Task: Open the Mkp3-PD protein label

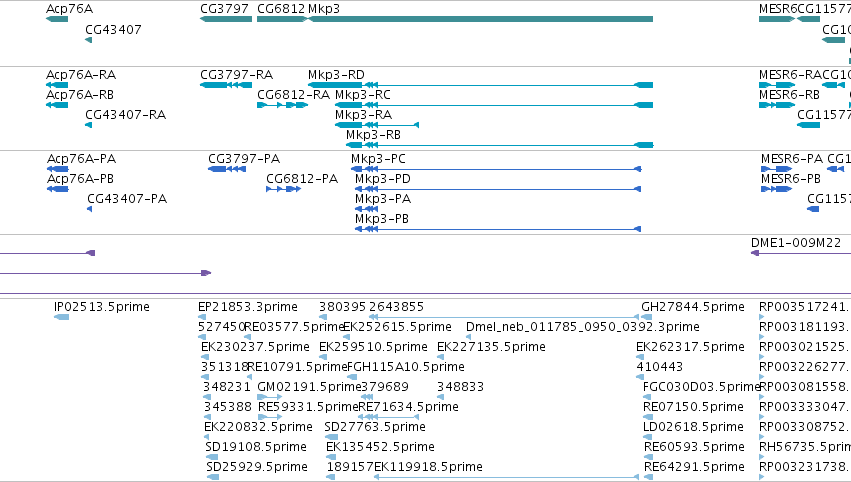Action: [383, 179]
